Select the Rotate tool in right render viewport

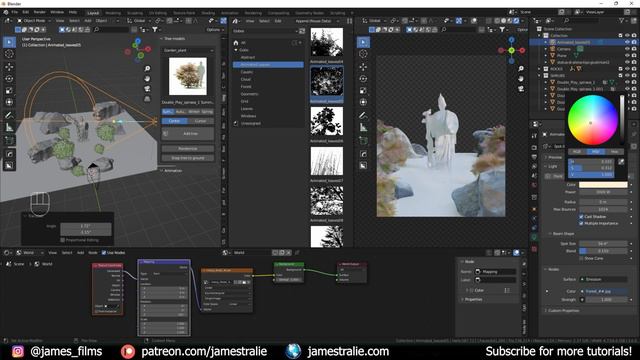(x=363, y=78)
